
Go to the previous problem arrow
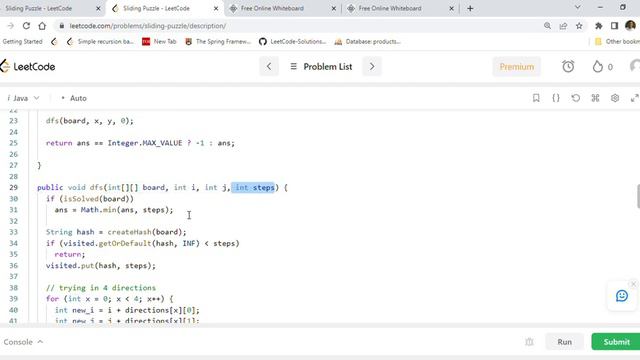tap(269, 67)
